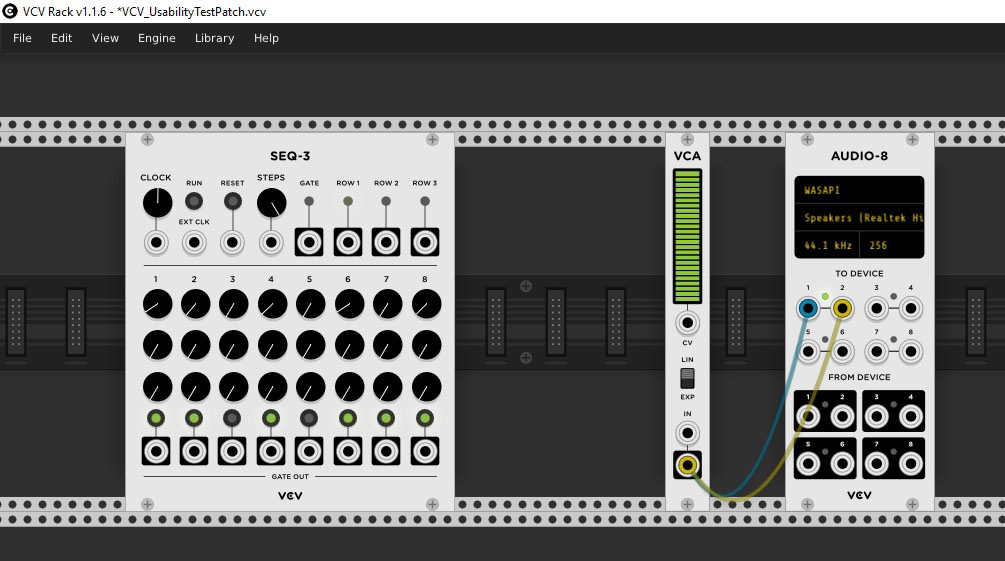The width and height of the screenshot is (1005, 561).
Task: Click step 1 gate out jack
Action: click(x=156, y=451)
